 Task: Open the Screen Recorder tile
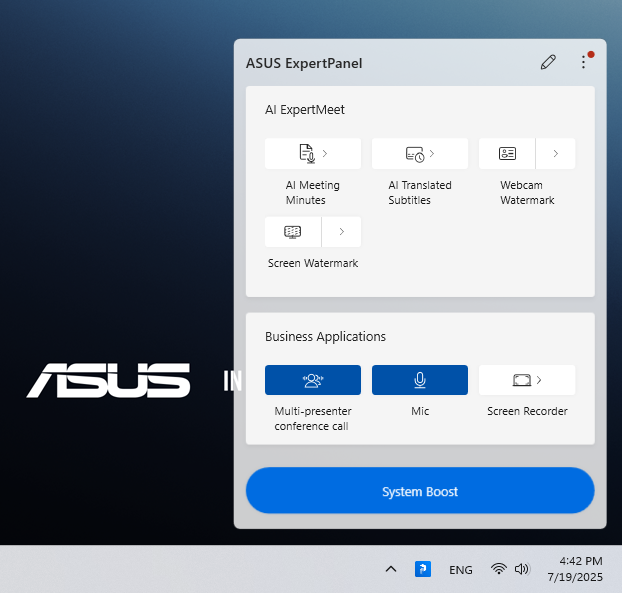tap(527, 380)
